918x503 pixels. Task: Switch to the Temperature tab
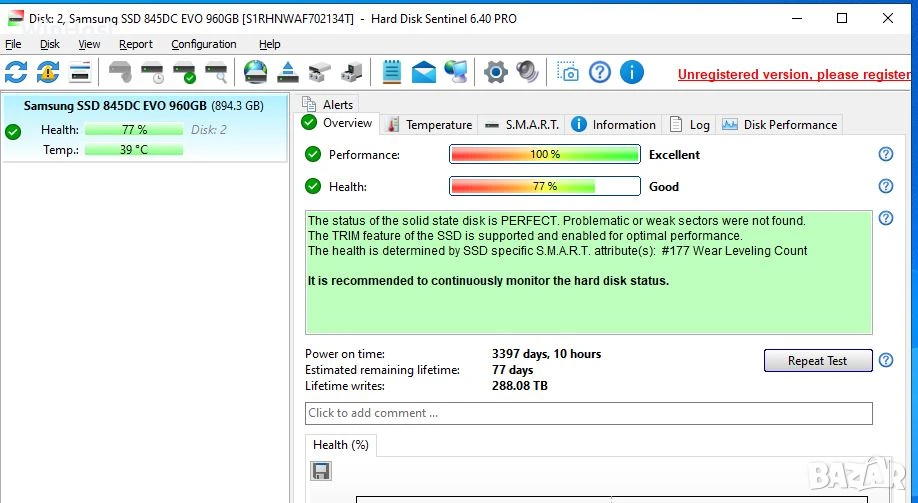click(429, 125)
